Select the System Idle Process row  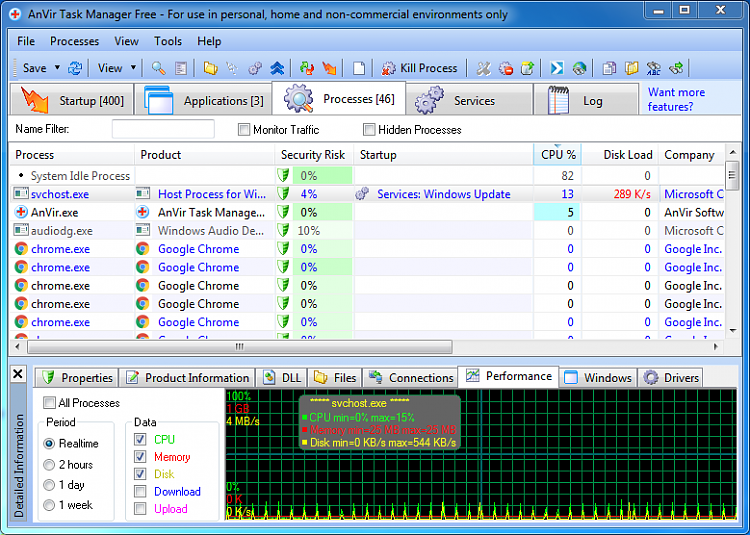[x=366, y=175]
